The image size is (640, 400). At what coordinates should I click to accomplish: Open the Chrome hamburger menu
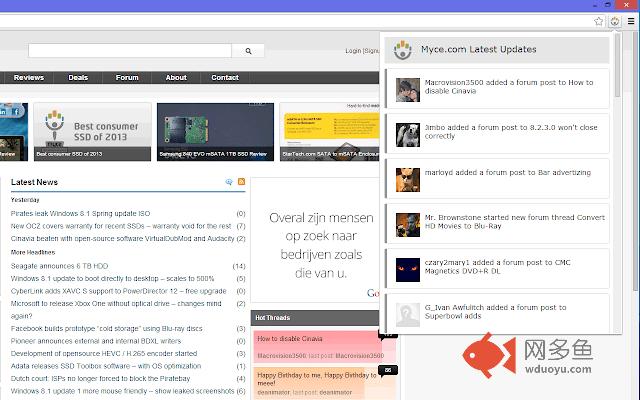coord(631,21)
